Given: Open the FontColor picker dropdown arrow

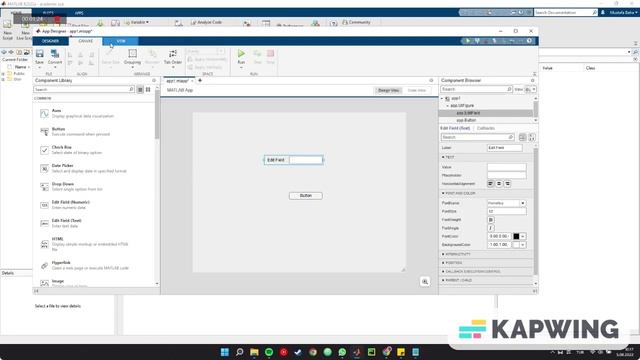Looking at the screenshot, I should click(x=522, y=236).
